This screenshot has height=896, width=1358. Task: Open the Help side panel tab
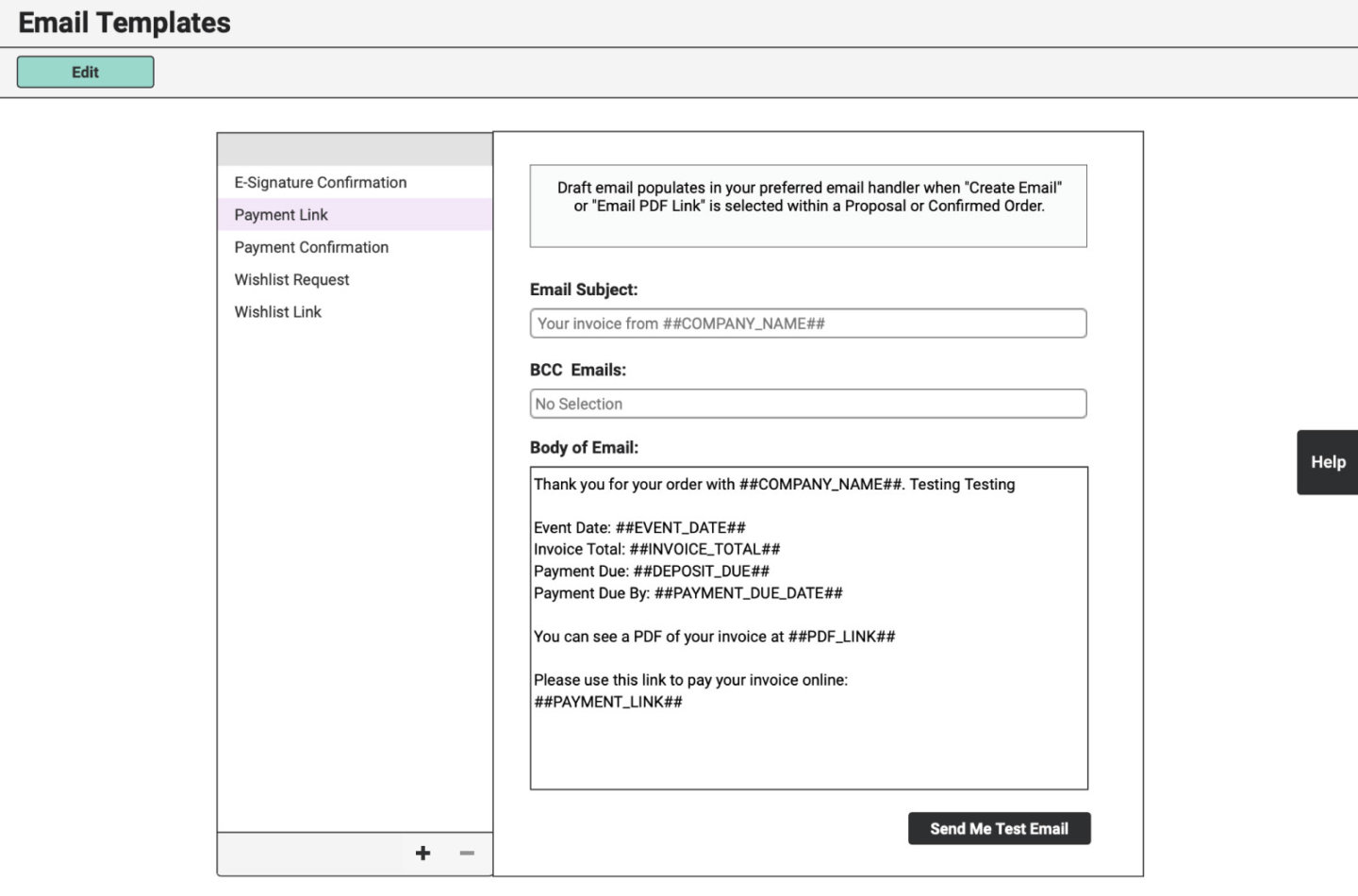click(1326, 461)
